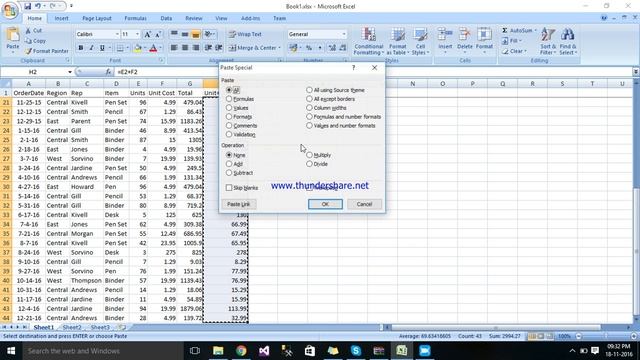640x360 pixels.
Task: Open the font name dropdown
Action: tap(117, 34)
